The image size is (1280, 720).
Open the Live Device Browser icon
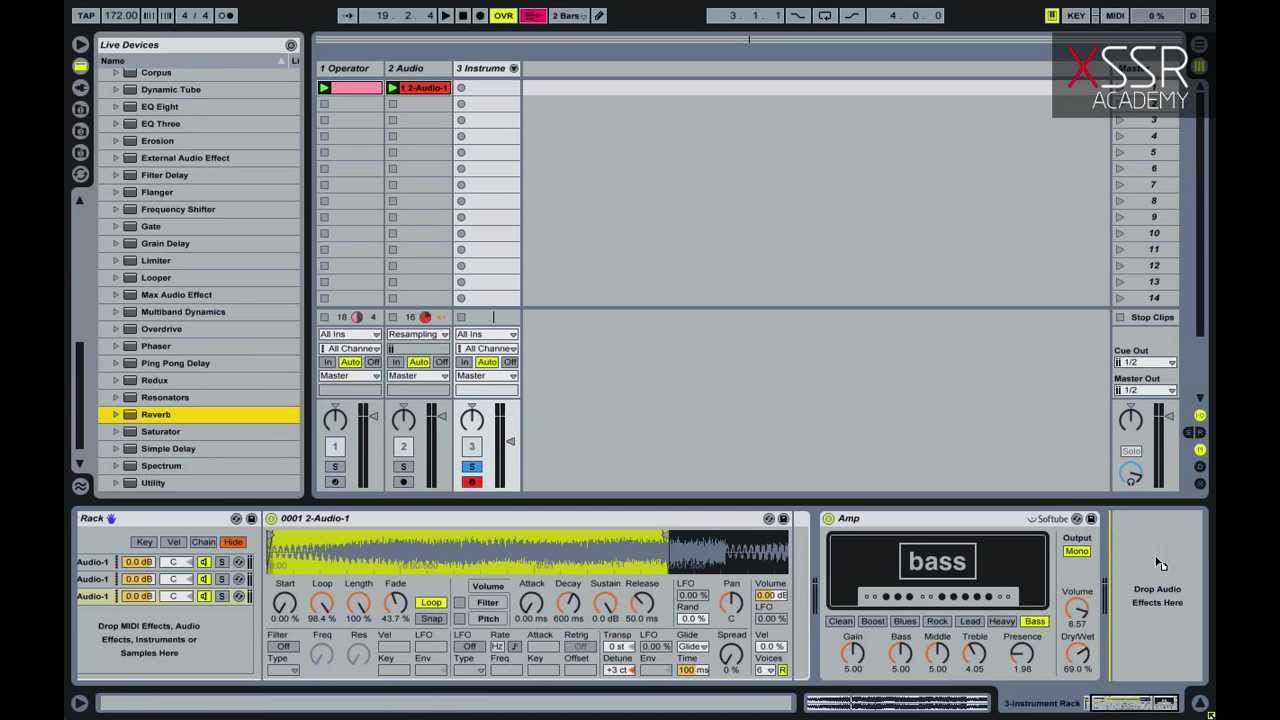click(80, 66)
